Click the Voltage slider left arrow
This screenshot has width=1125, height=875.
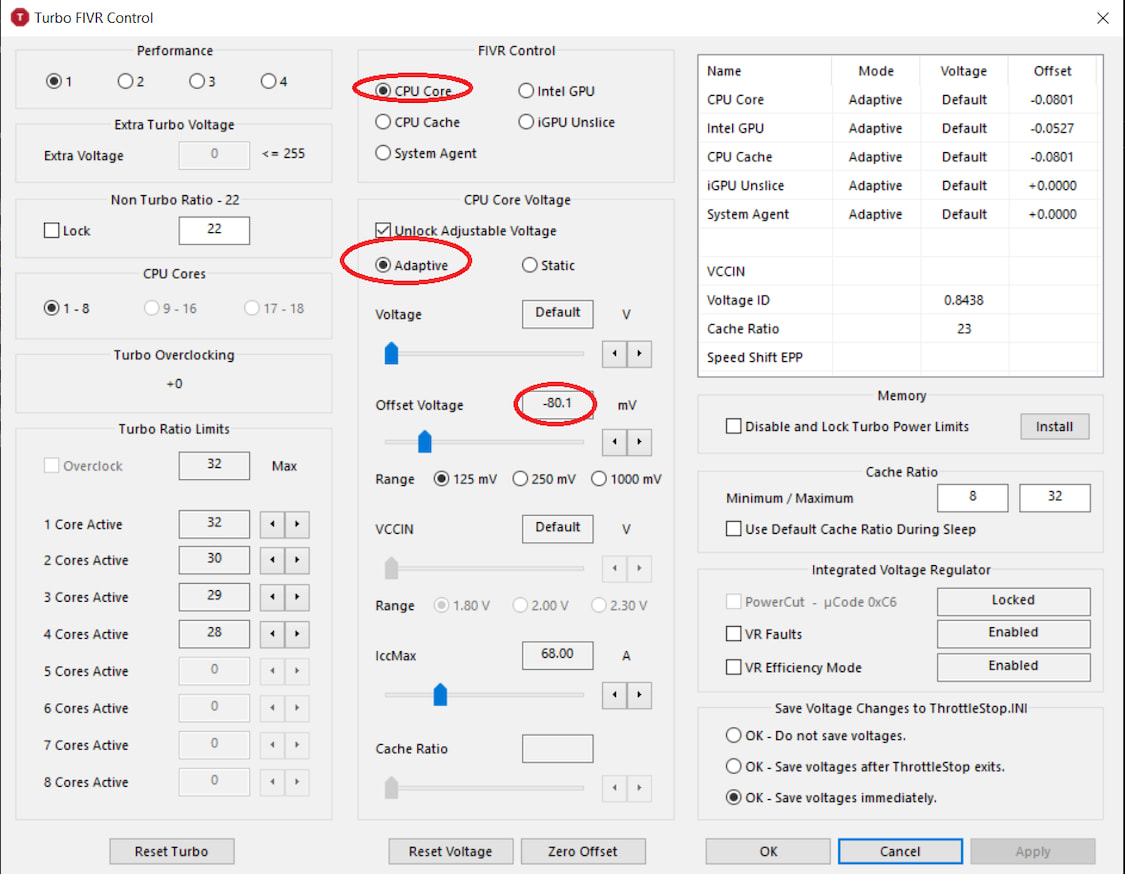614,354
